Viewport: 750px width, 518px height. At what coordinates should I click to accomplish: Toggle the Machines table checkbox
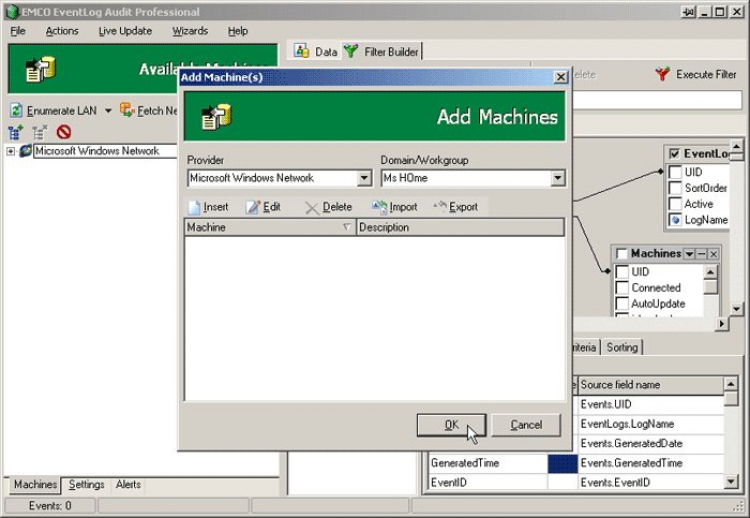coord(622,254)
